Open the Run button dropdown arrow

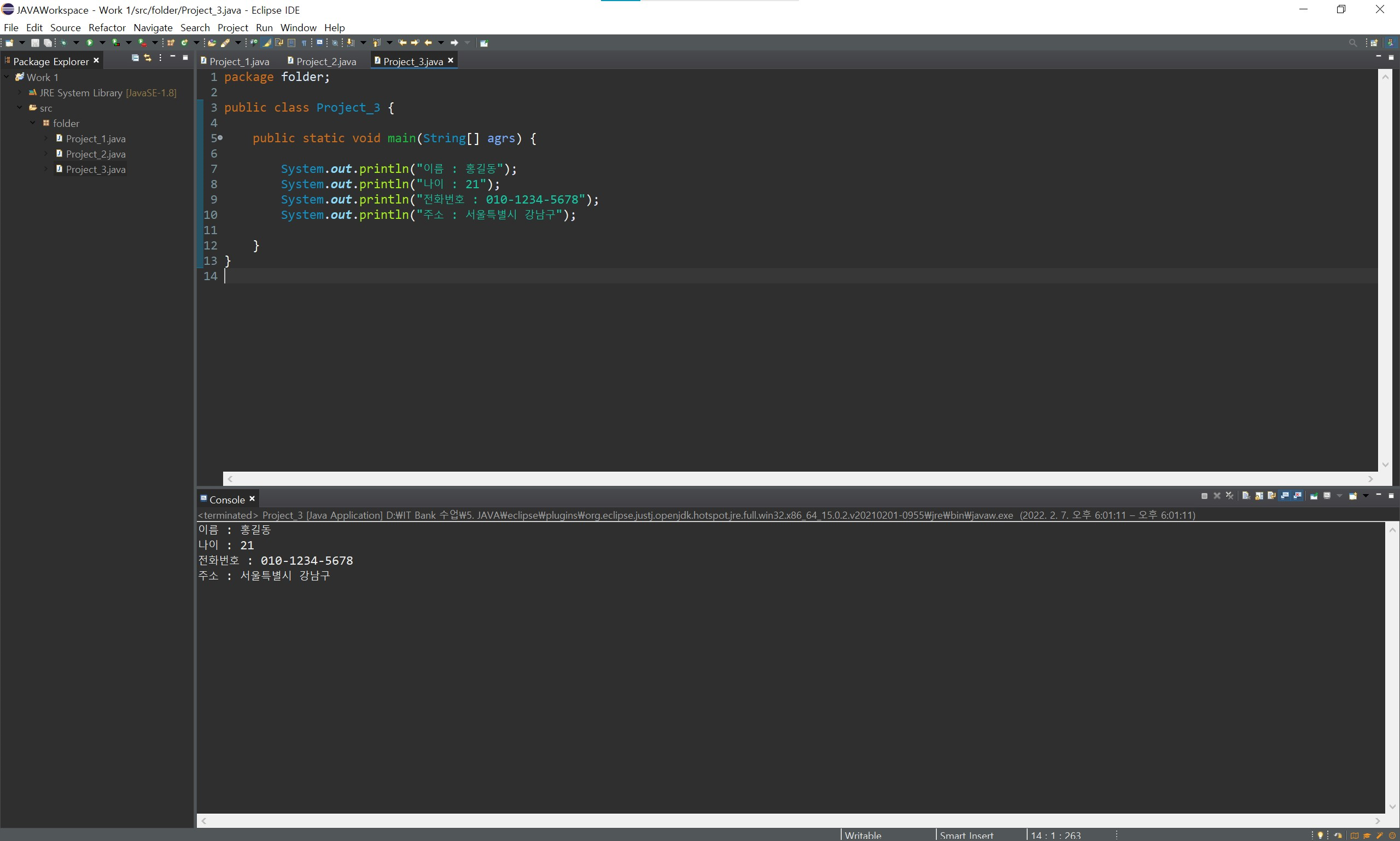coord(102,43)
